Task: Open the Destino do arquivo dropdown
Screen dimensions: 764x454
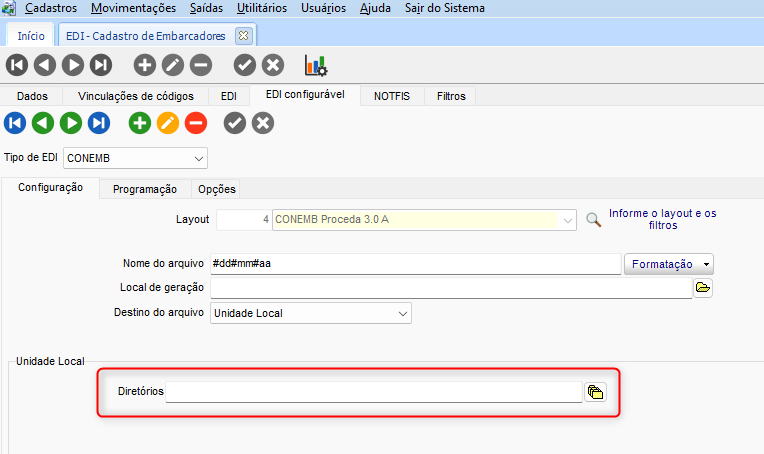Action: [402, 313]
